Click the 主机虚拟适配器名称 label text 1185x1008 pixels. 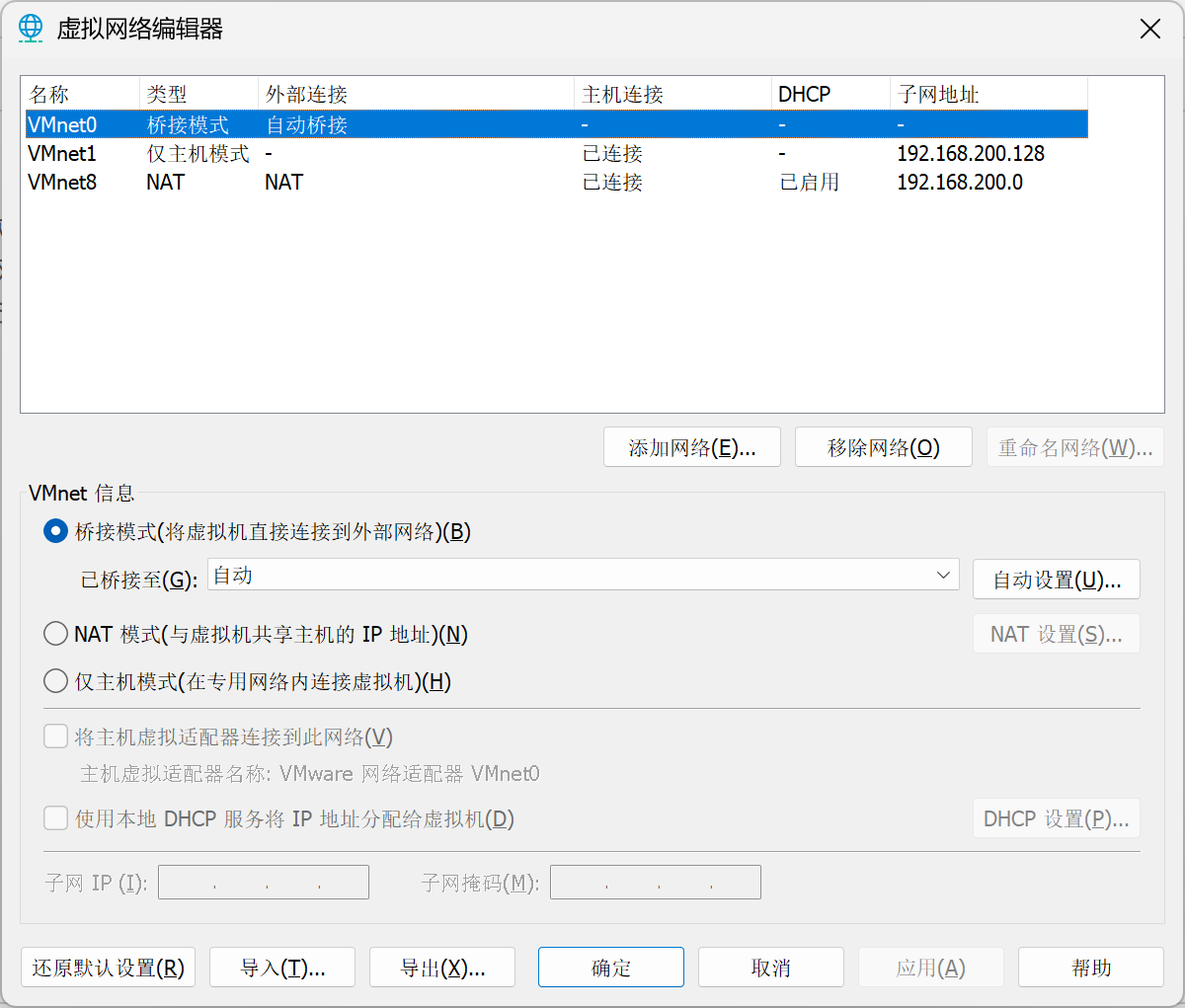310,773
